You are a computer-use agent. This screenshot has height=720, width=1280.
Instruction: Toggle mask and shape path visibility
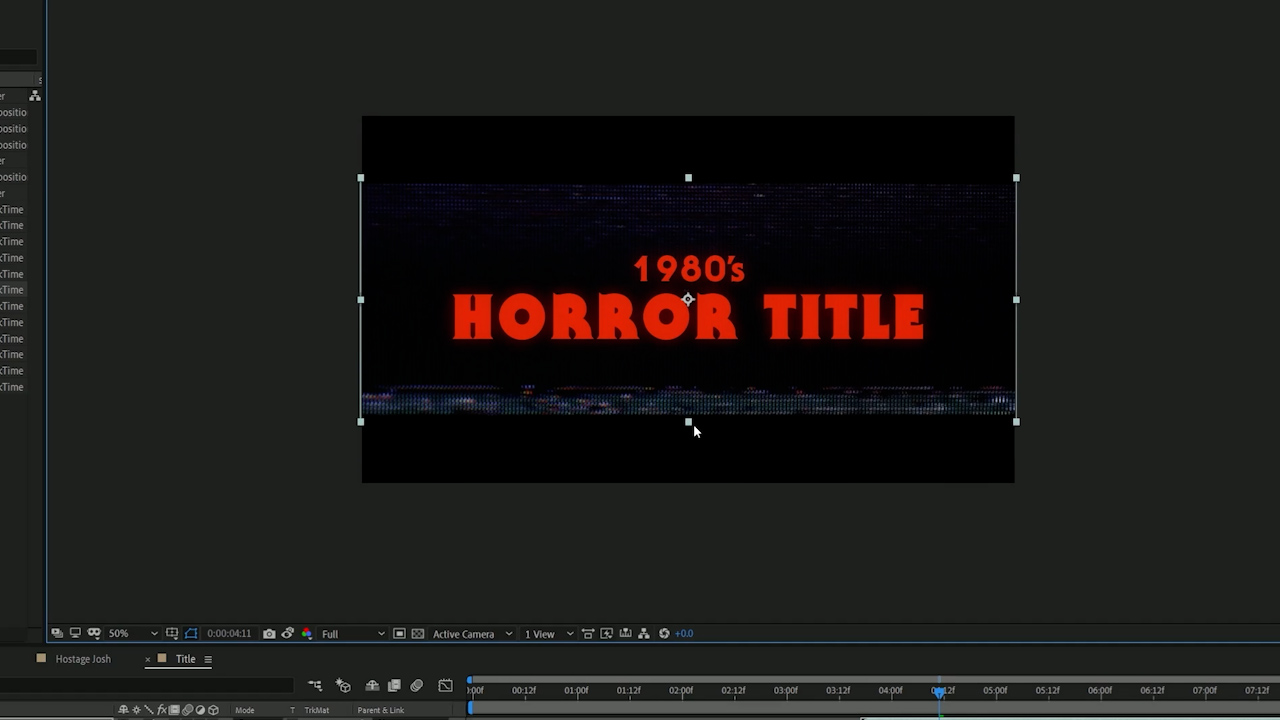point(191,633)
